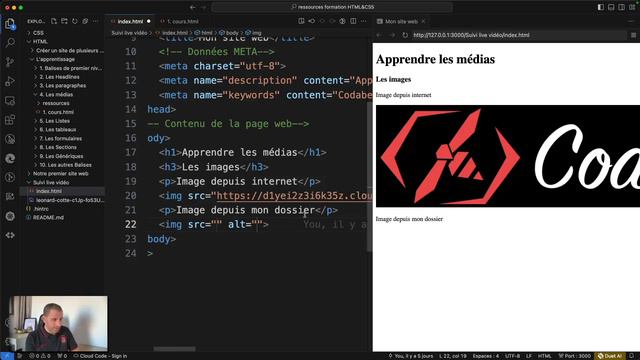Open the Extensions view

tap(10, 120)
